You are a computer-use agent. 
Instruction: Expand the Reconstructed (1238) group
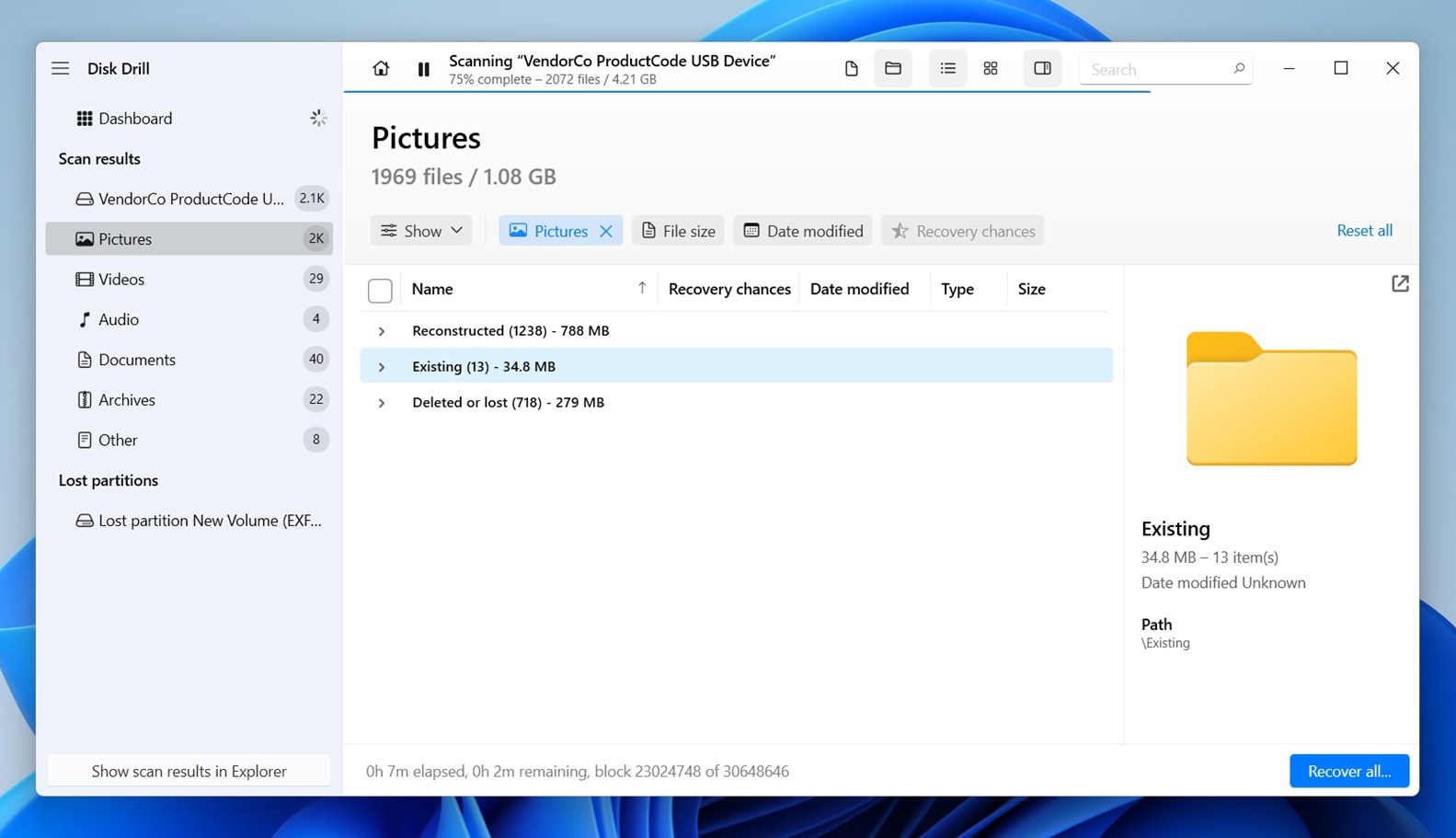(382, 331)
